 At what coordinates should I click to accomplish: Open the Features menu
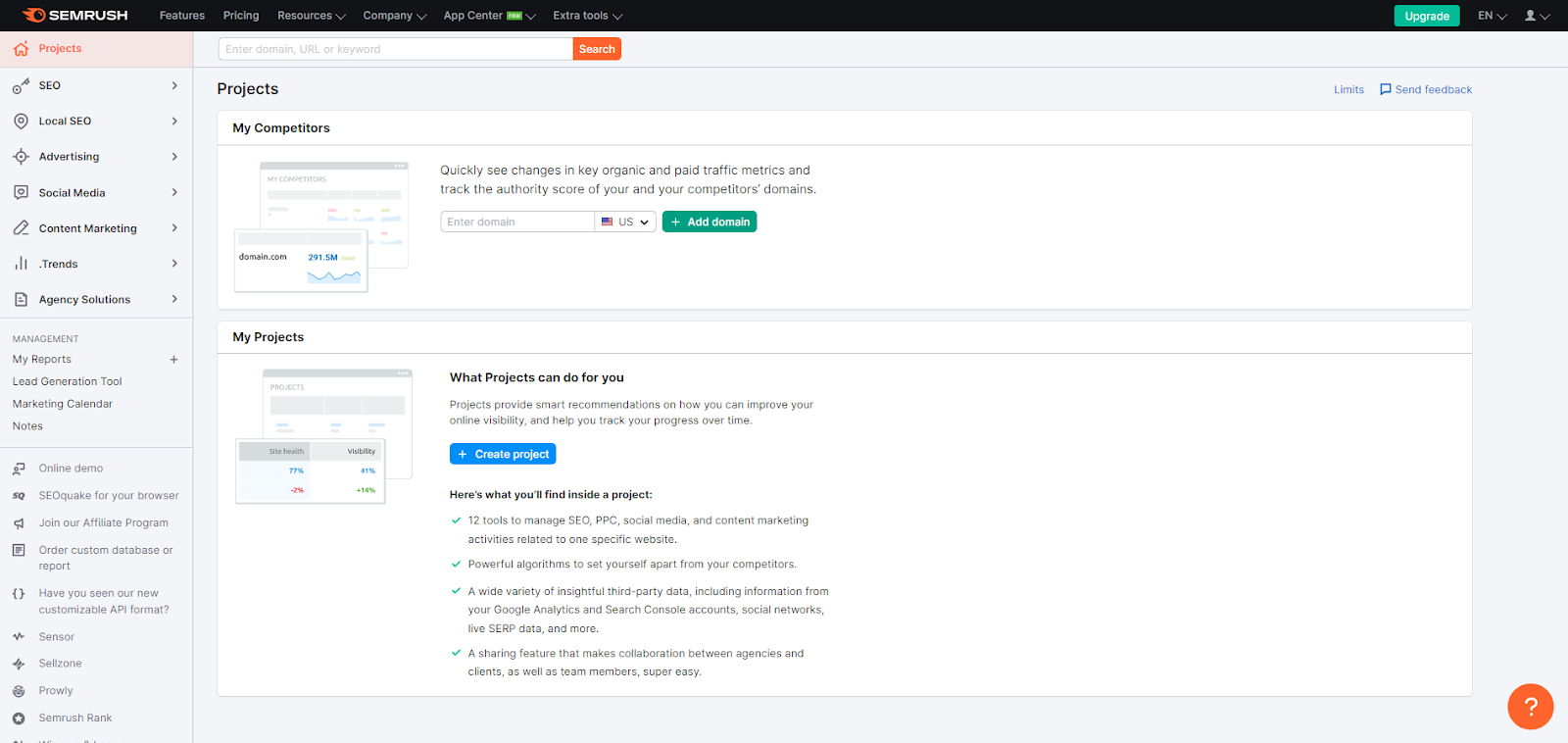click(182, 16)
